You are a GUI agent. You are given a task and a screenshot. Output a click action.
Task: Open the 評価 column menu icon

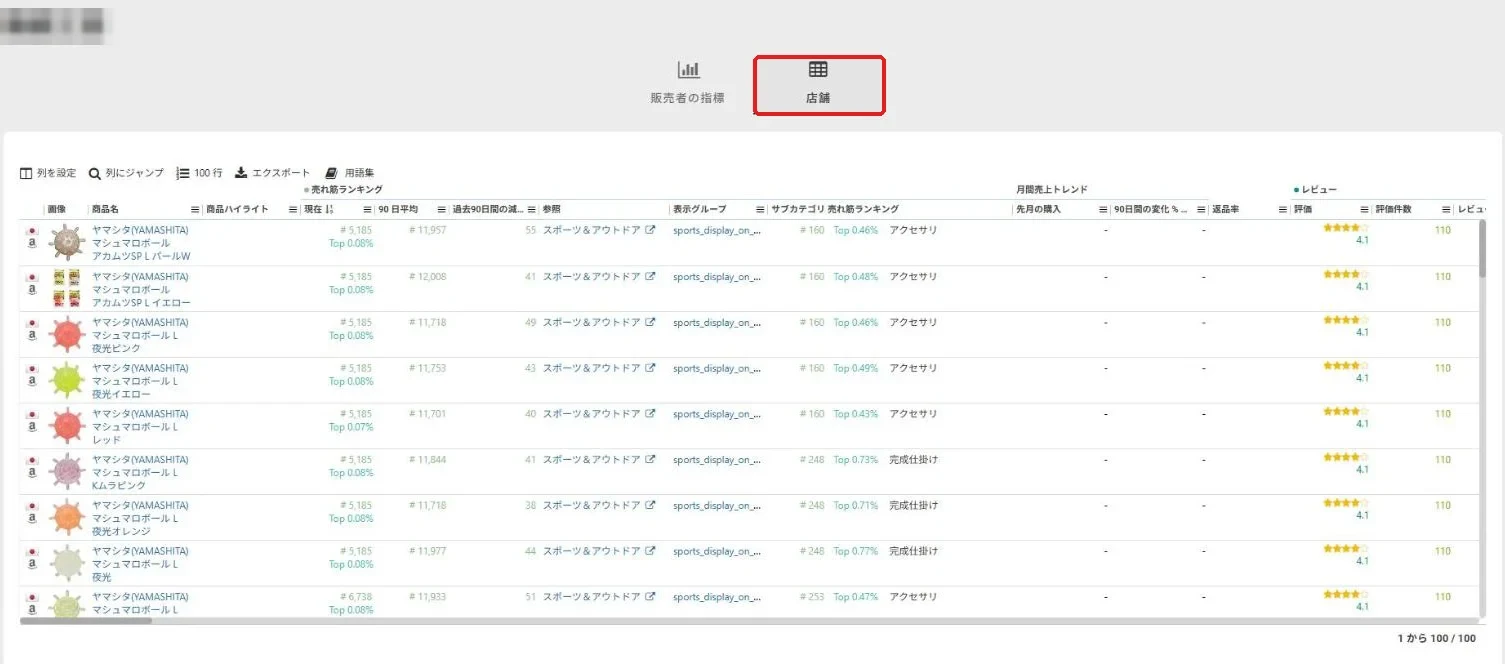pyautogui.click(x=1364, y=209)
